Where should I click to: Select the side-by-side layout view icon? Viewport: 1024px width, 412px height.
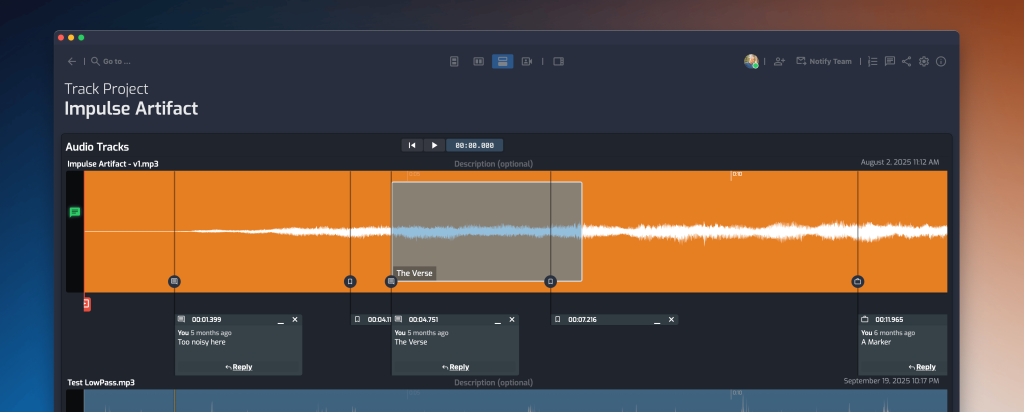pos(478,61)
